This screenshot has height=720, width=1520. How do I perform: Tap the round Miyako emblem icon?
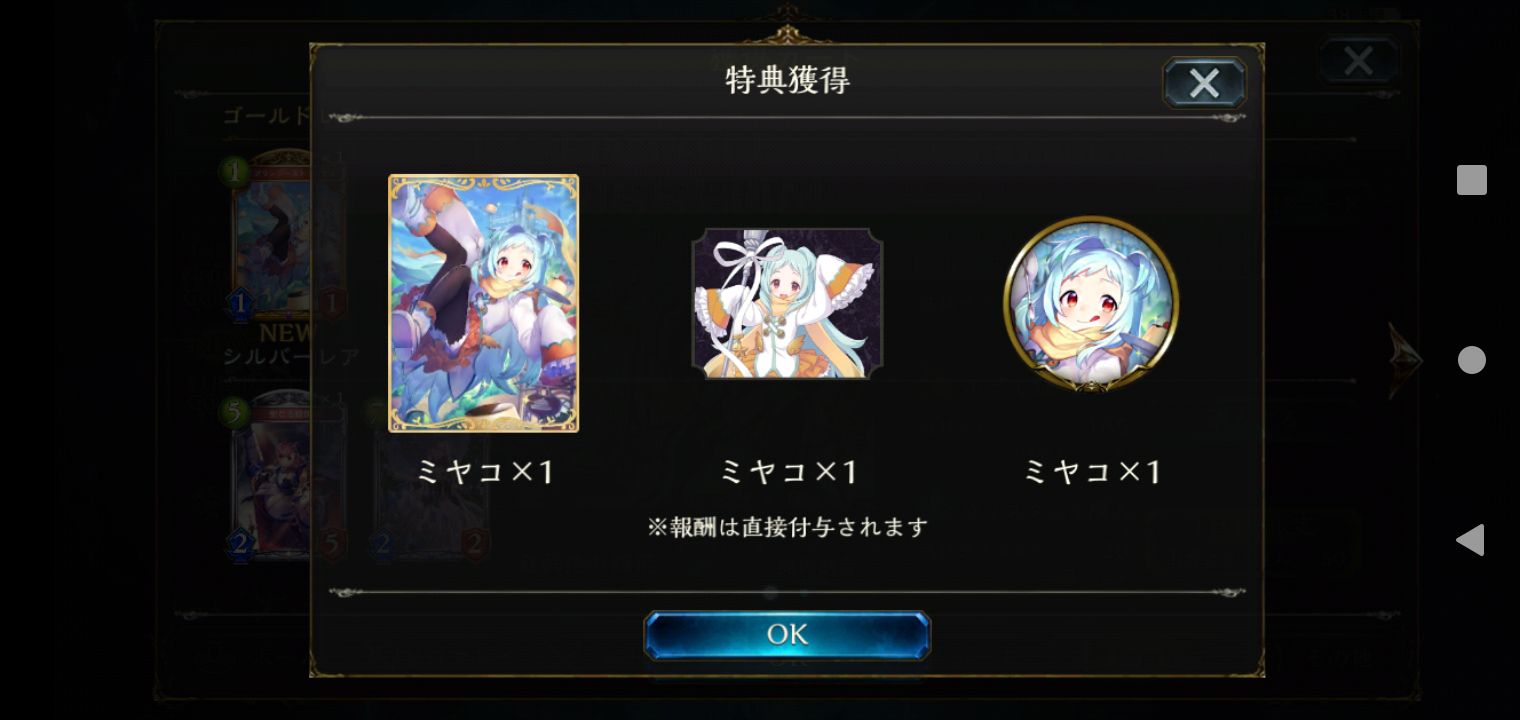[x=1091, y=303]
